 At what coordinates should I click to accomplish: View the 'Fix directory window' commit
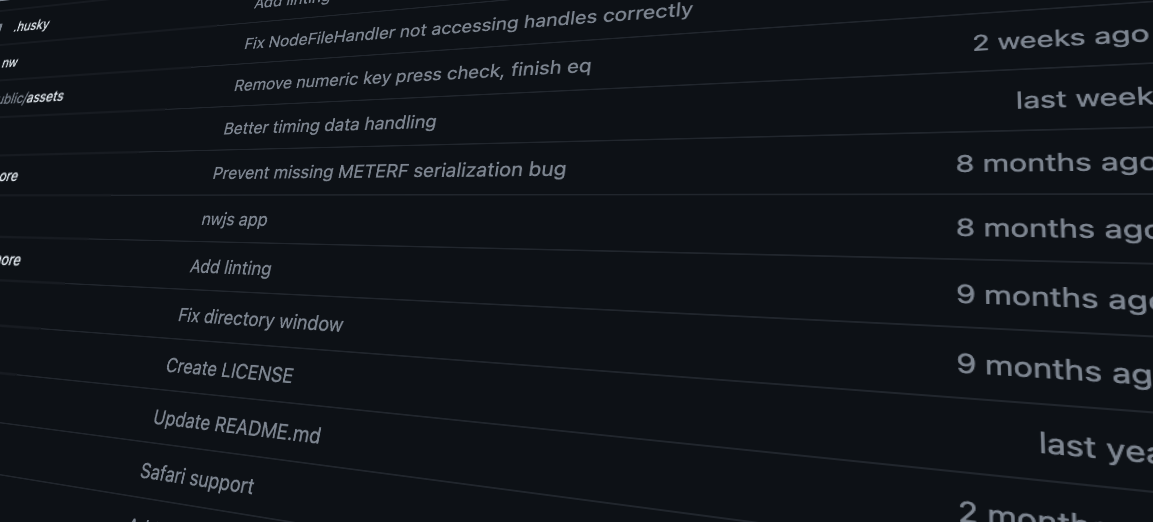coord(260,320)
